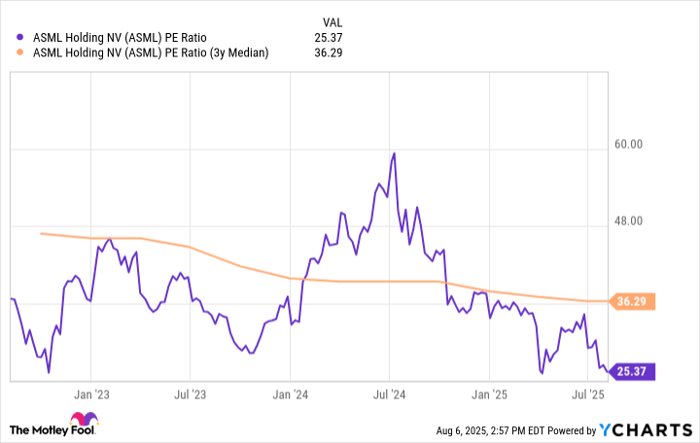Click the VAL column header
The image size is (700, 443).
click(x=332, y=22)
